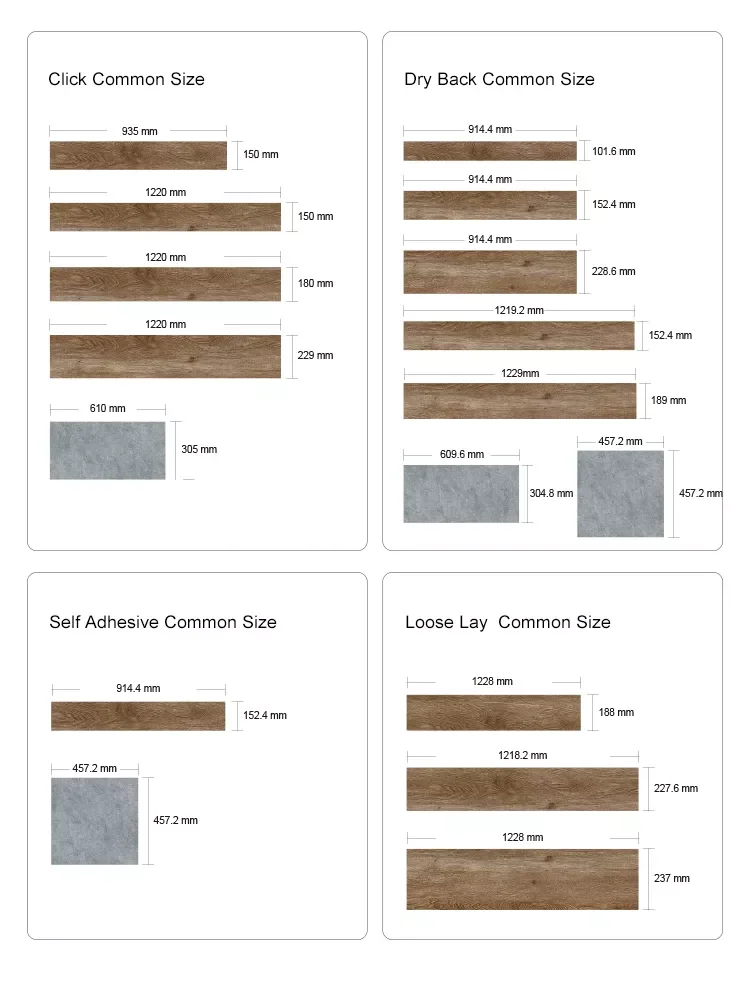Screen dimensions: 750x994
Task: Select the 1228 x 188 mm Loose Lay plank
Action: point(493,713)
